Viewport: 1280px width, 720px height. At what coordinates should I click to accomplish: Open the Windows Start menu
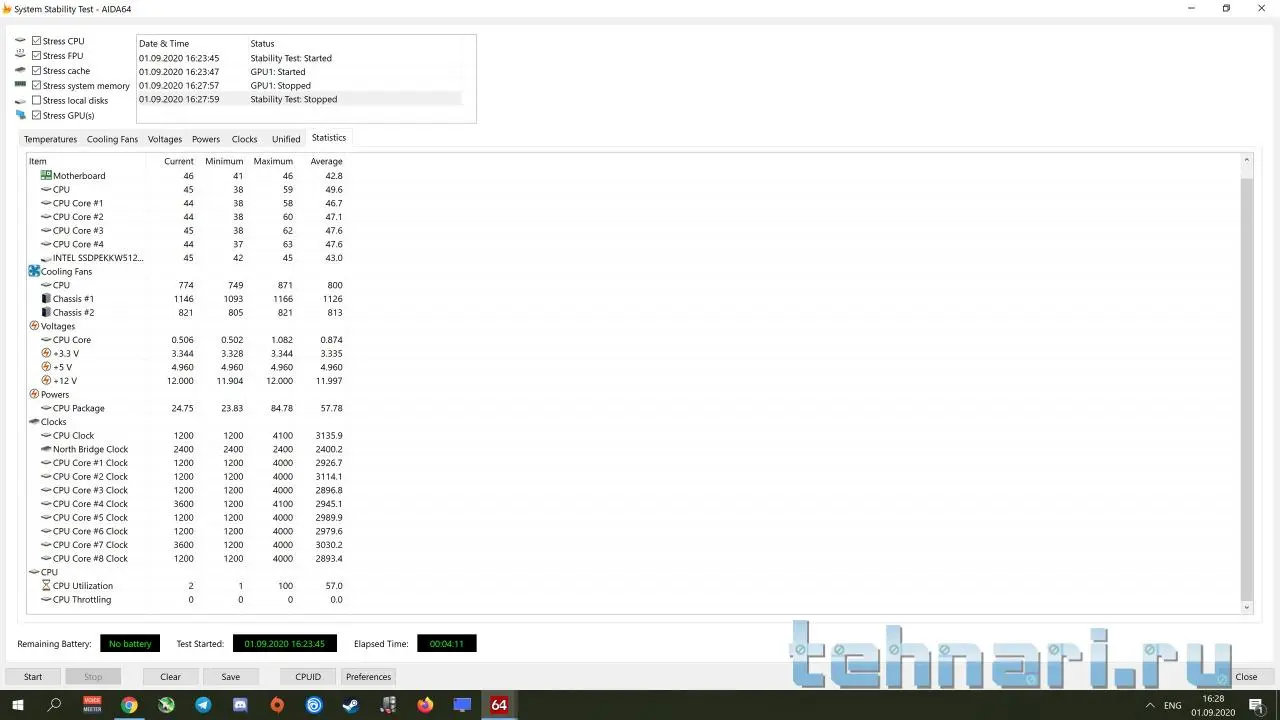18,705
